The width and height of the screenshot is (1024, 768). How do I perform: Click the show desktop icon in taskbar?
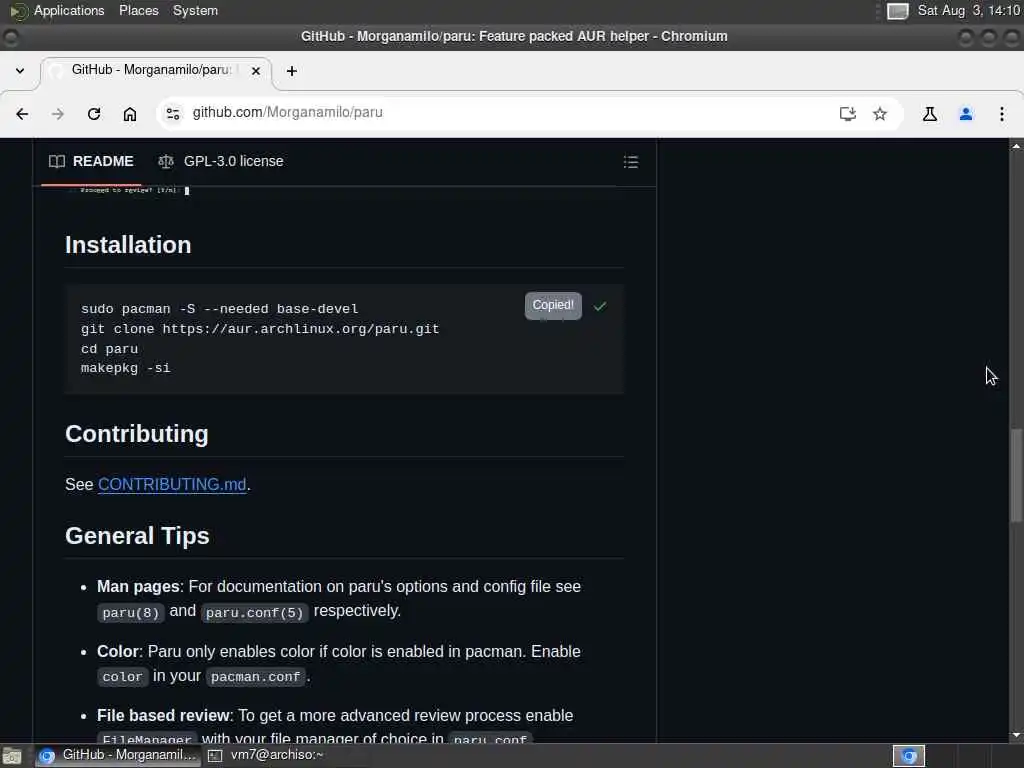pos(12,756)
